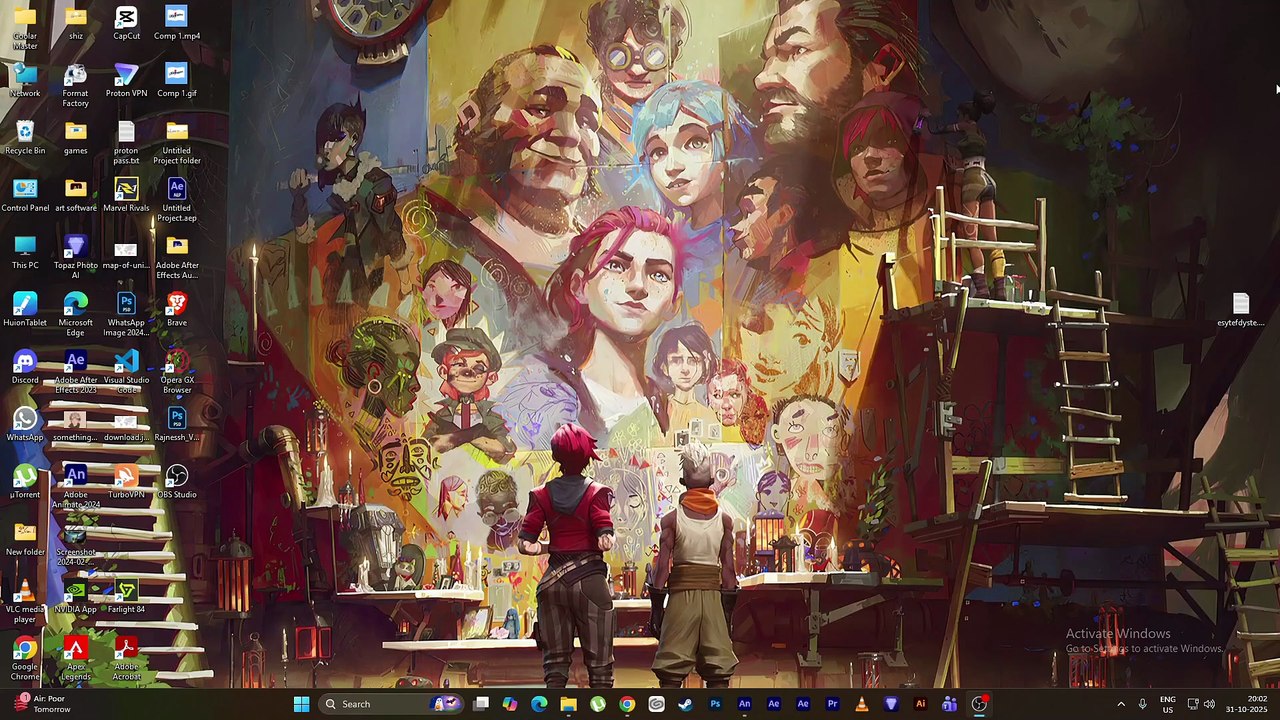This screenshot has height=720, width=1280.
Task: Select the Format Factory desktop icon
Action: point(75,86)
